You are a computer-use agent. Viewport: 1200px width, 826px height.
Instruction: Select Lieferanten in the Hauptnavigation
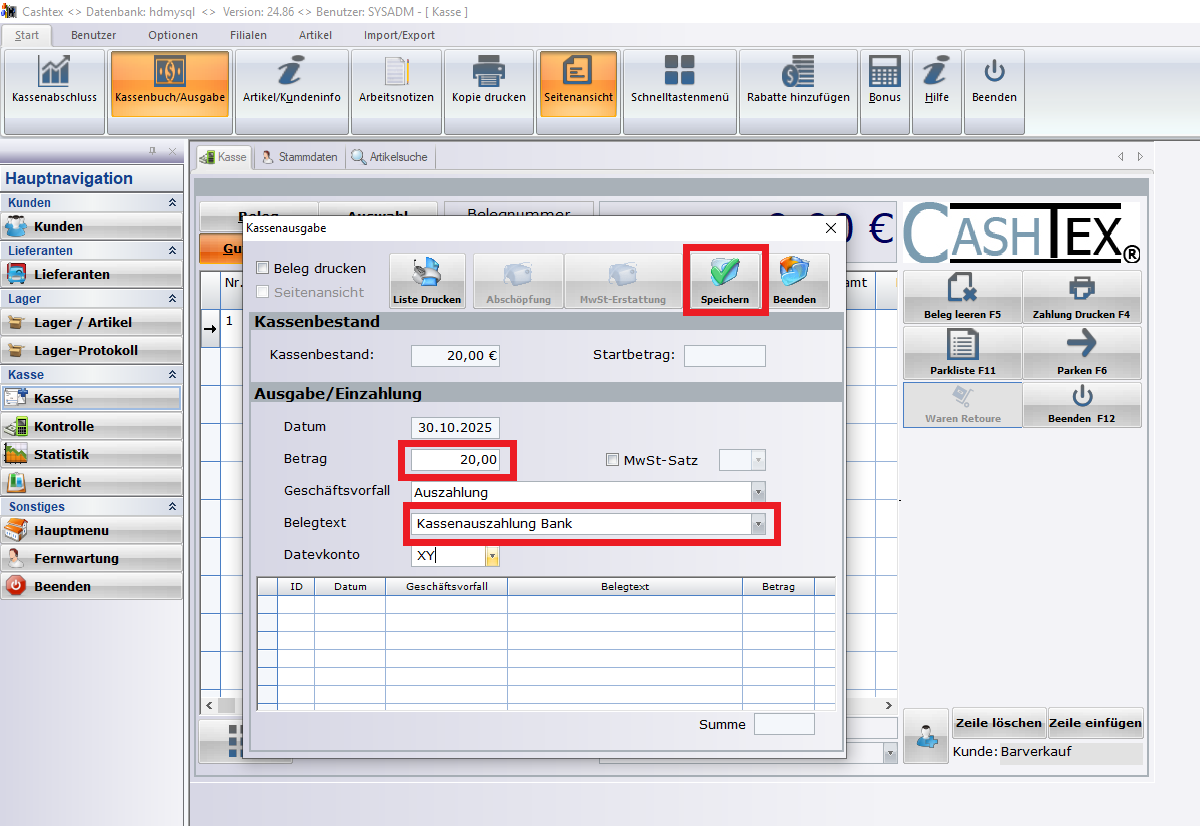coord(72,275)
